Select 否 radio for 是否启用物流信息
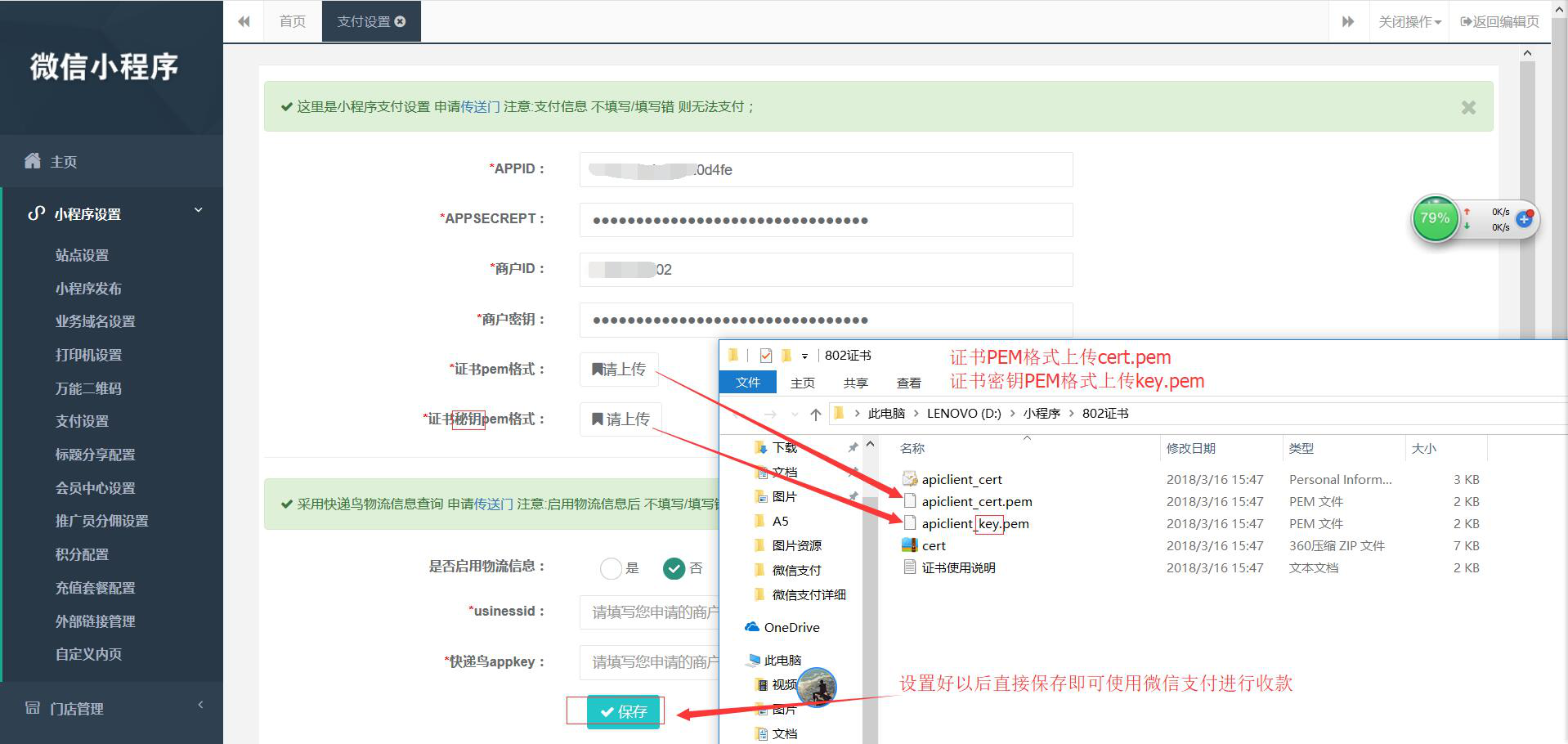 coord(674,568)
